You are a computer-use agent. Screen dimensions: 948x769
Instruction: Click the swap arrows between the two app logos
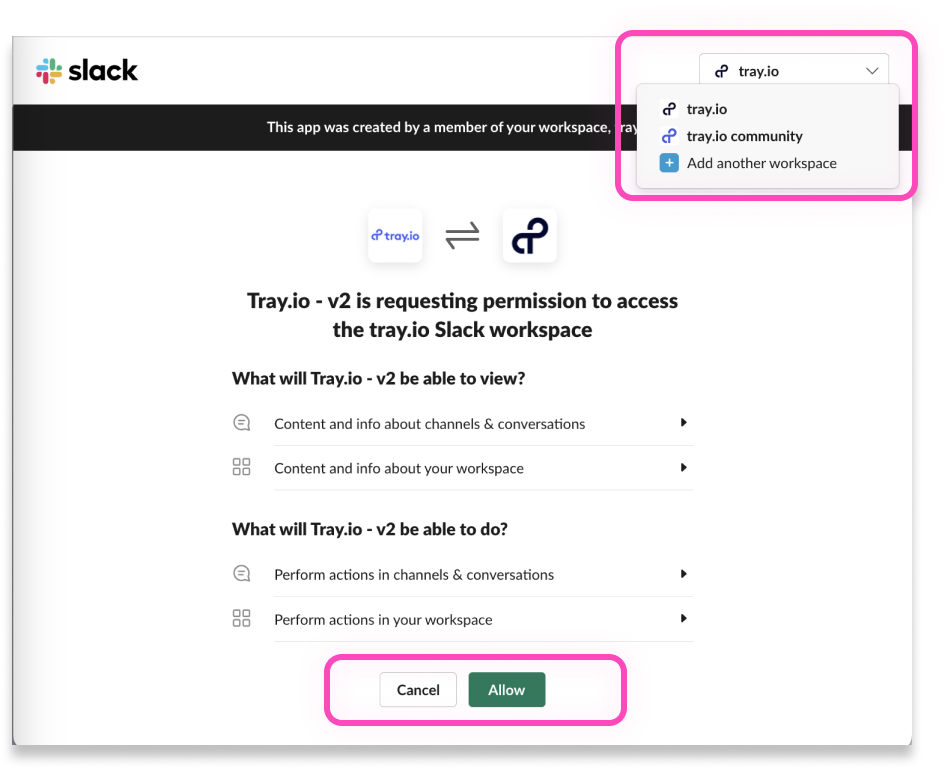click(x=462, y=235)
